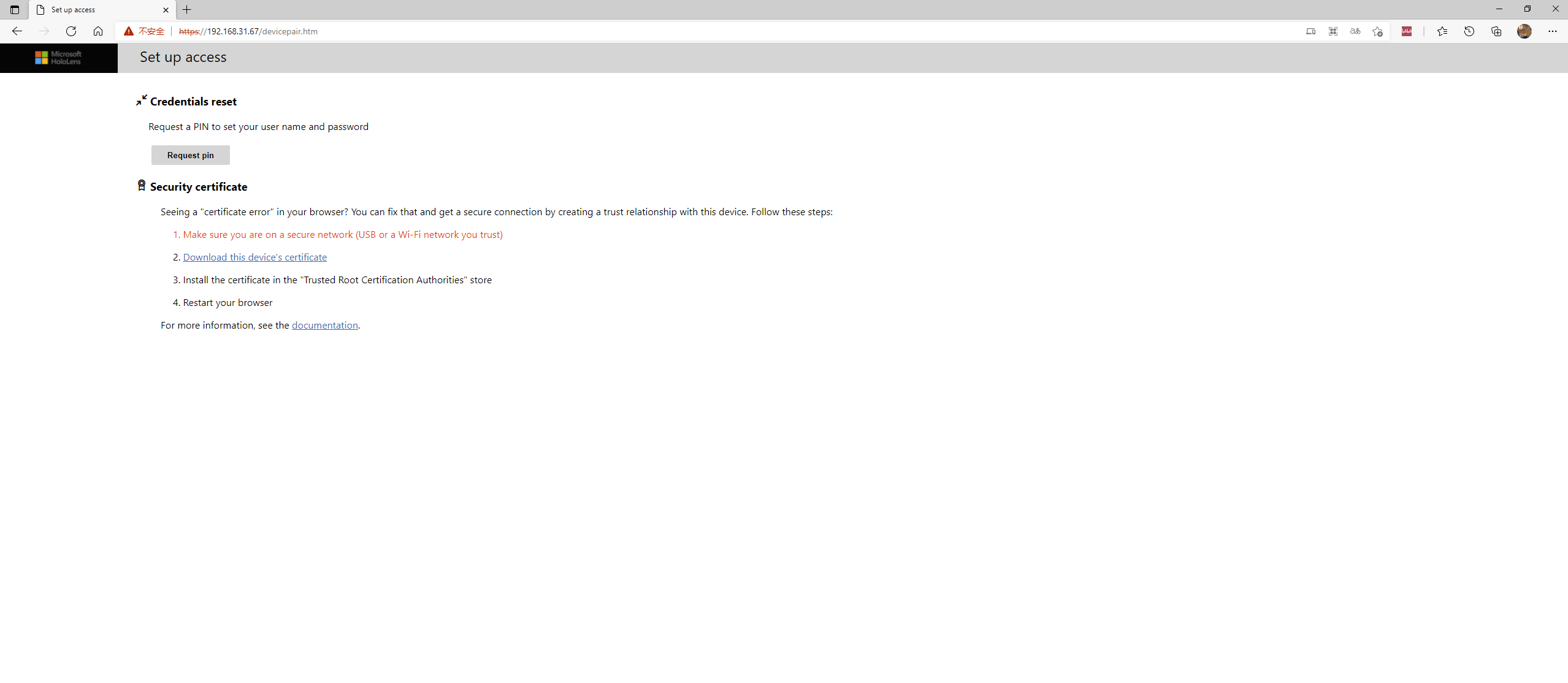Create QR code for this page
The image size is (1568, 683).
1333,31
